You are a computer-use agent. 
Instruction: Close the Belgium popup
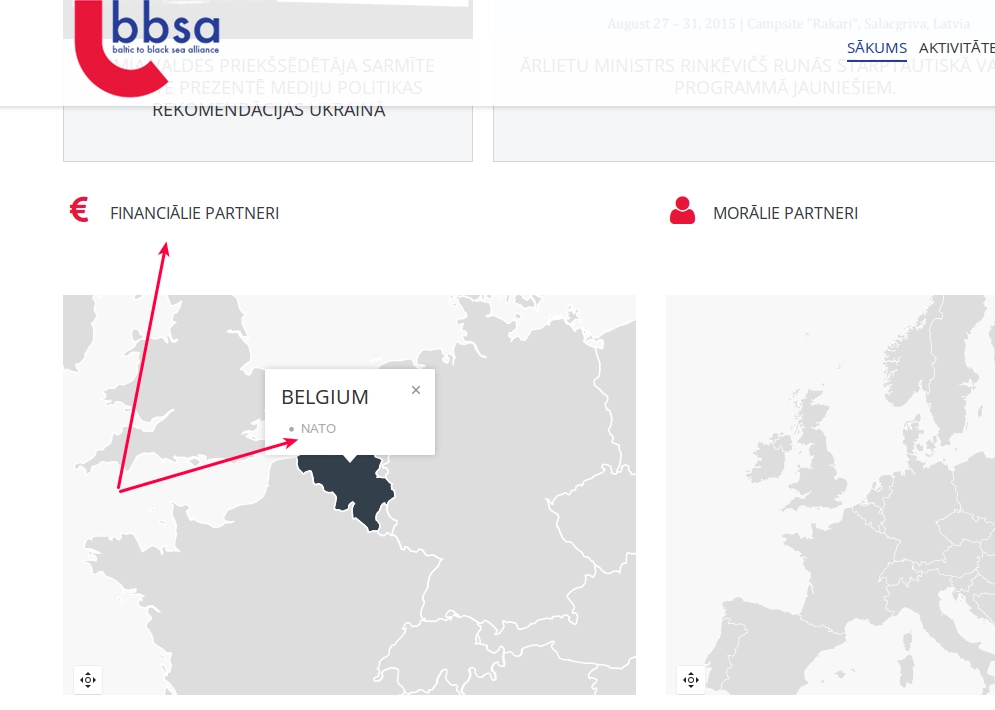[416, 390]
